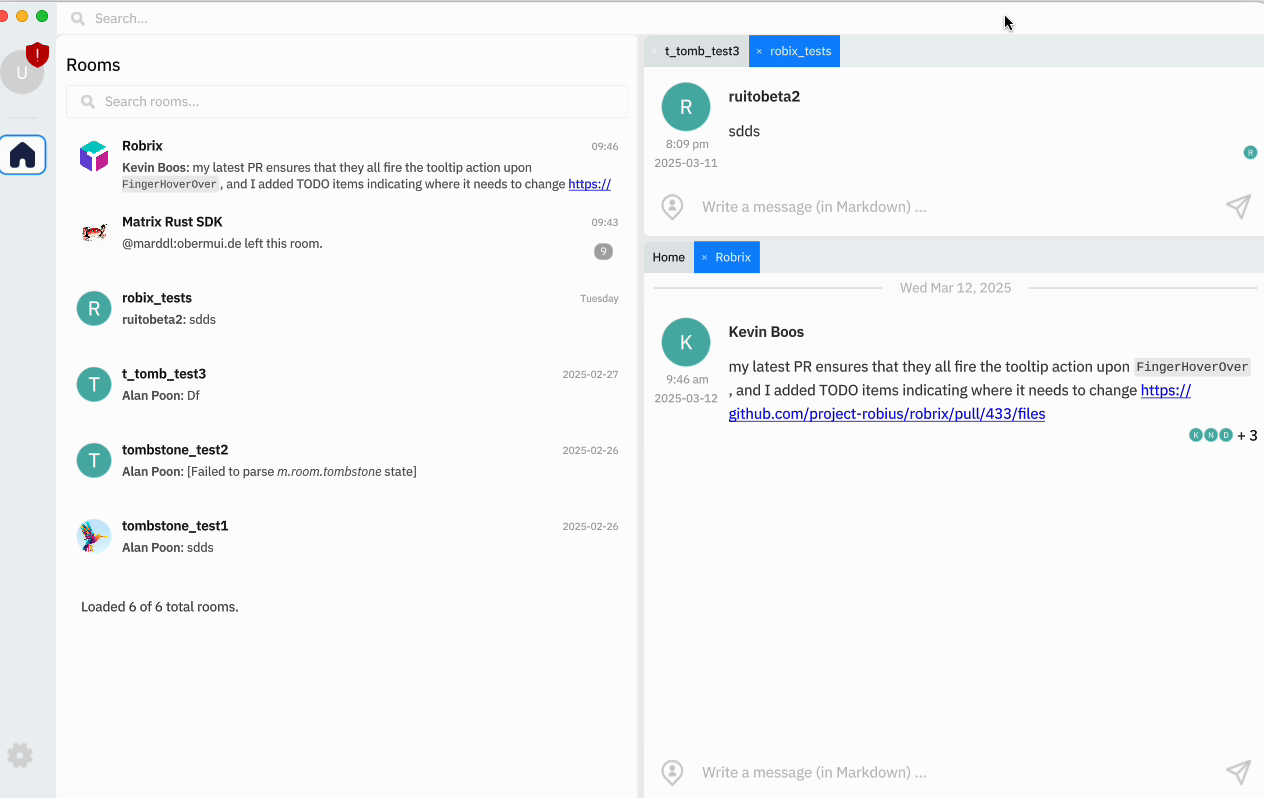Click the macOS green zoom window button
Image resolution: width=1264 pixels, height=798 pixels.
(42, 16)
